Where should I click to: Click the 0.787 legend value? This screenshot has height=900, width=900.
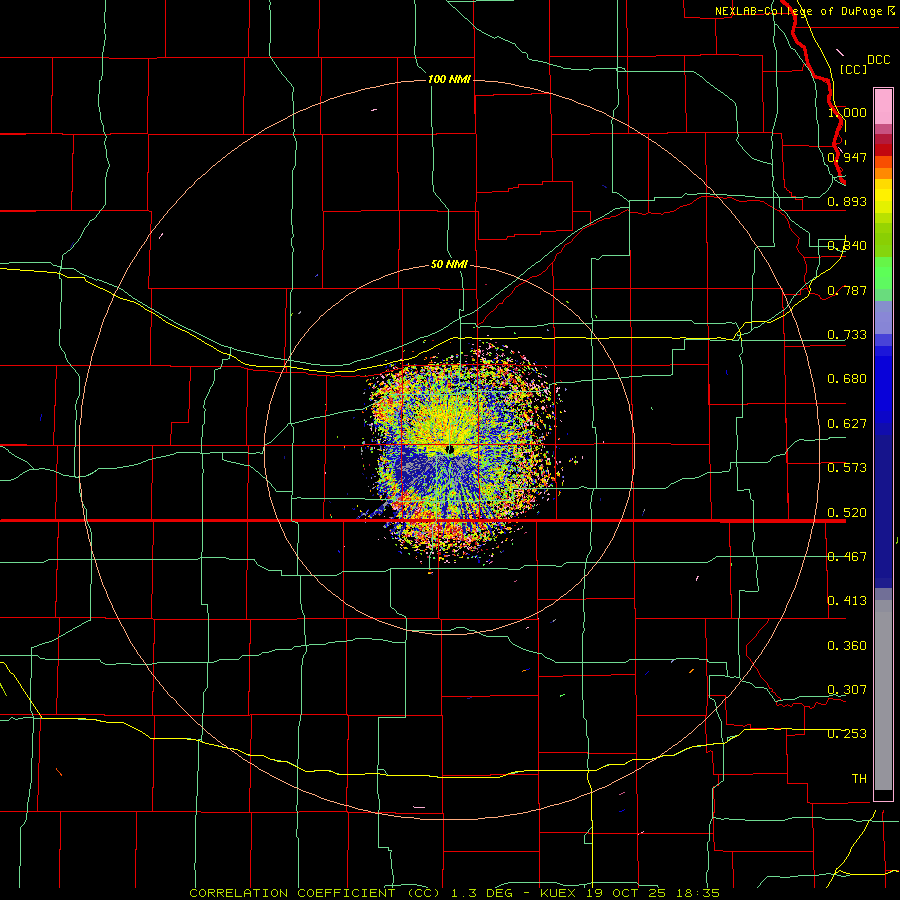click(847, 290)
